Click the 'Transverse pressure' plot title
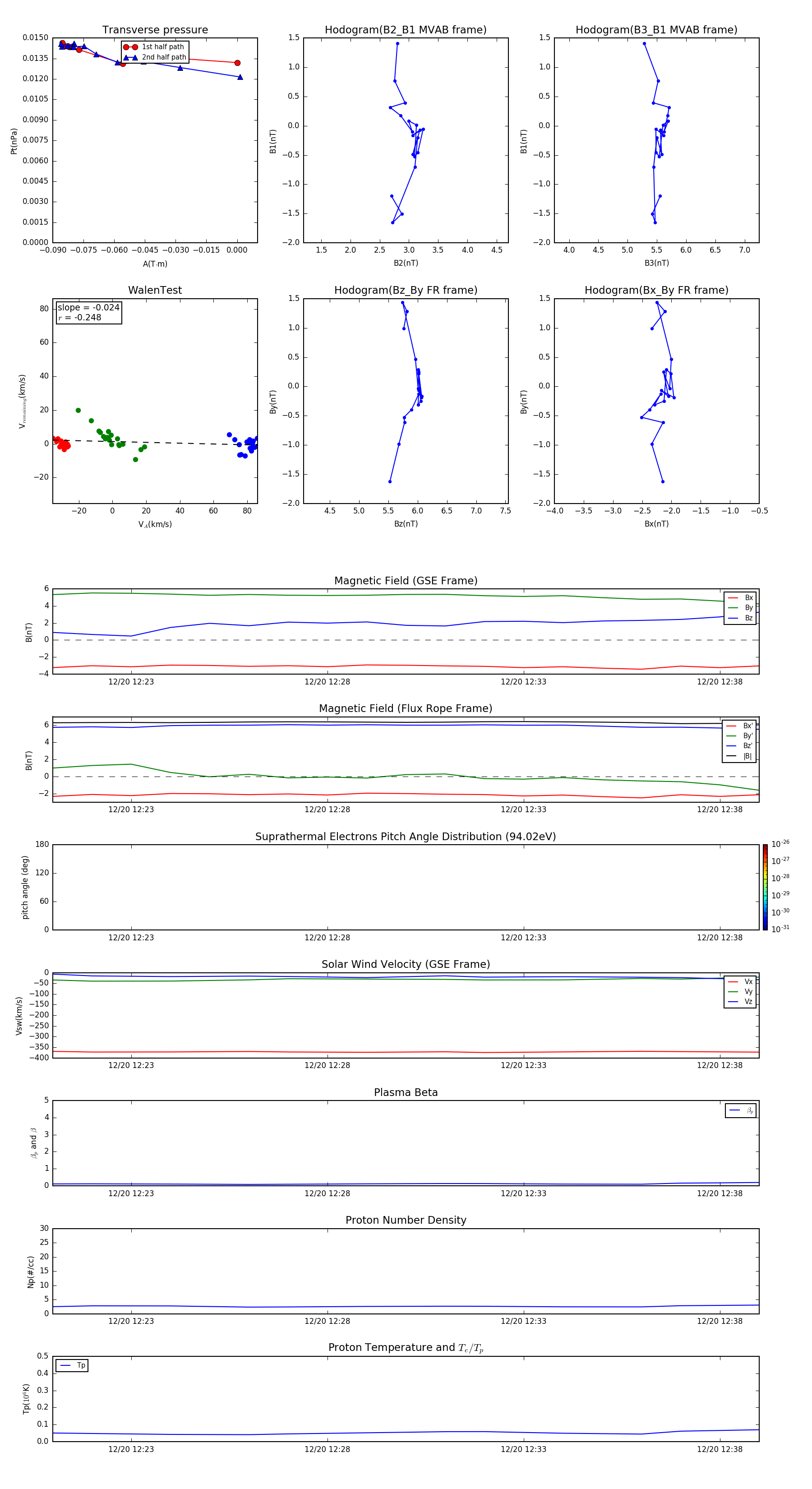Image resolution: width=812 pixels, height=1489 pixels. [x=155, y=29]
